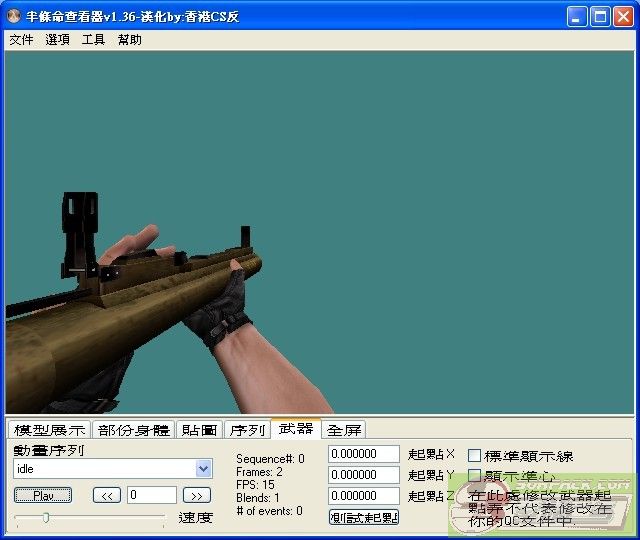Expand the idle animation sequence dropdown
The height and width of the screenshot is (540, 640).
point(203,469)
